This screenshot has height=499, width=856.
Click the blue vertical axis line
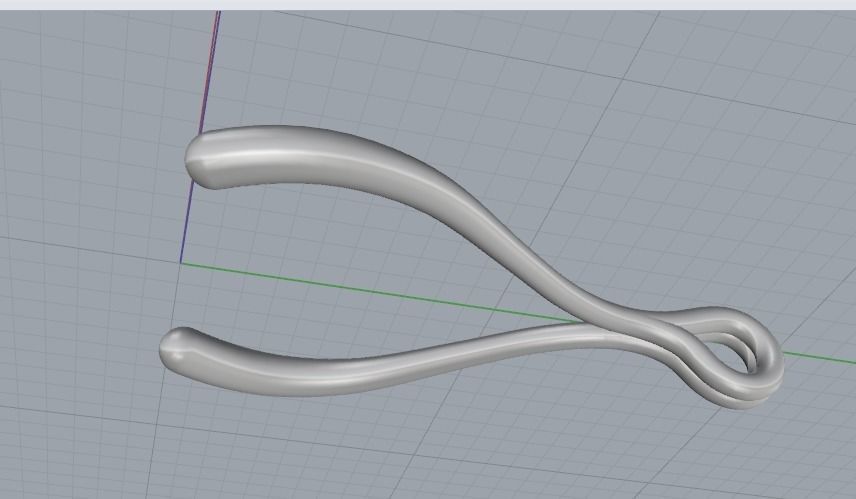[187, 221]
